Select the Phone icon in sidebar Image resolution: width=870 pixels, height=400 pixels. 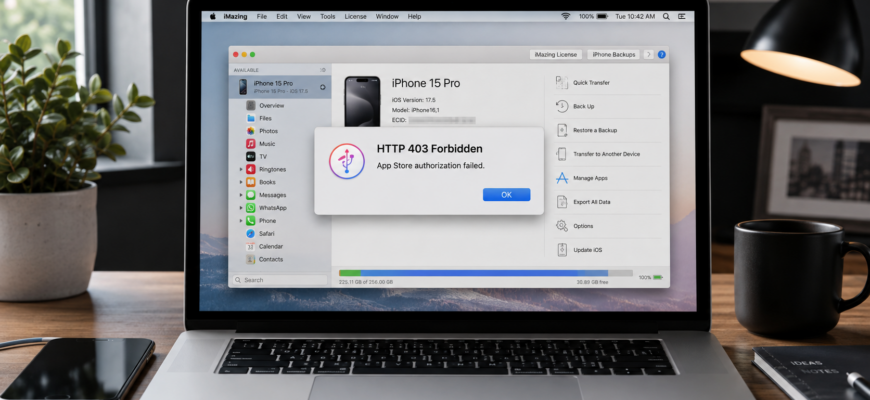(x=251, y=220)
